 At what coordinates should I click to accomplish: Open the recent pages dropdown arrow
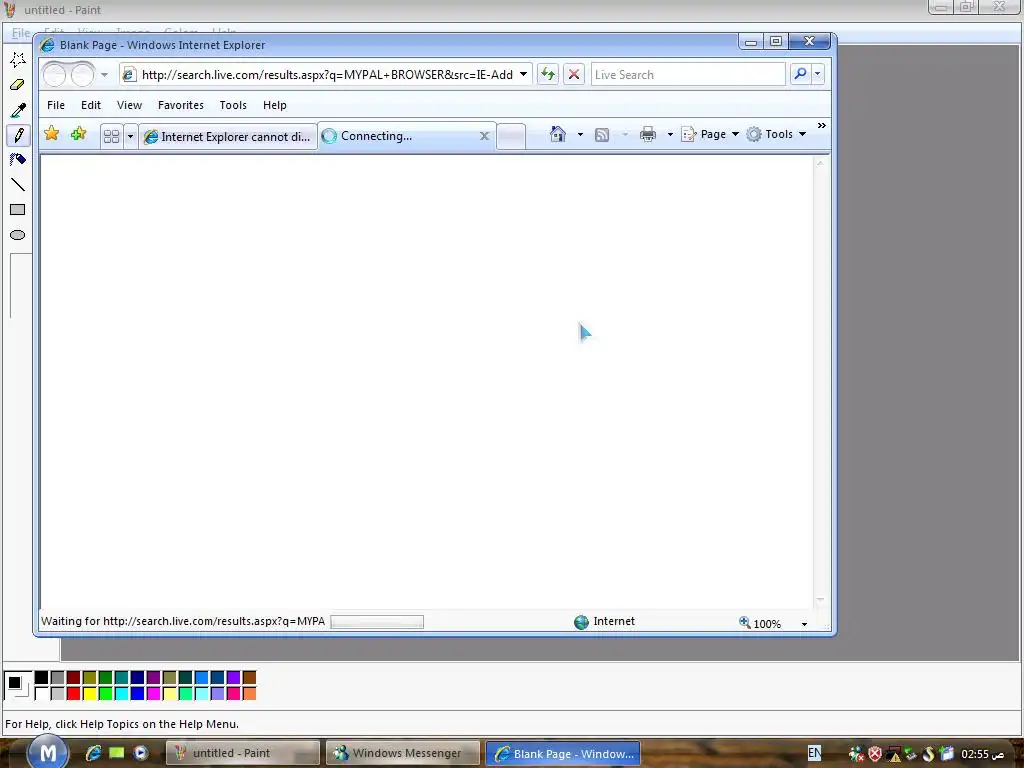pos(104,75)
